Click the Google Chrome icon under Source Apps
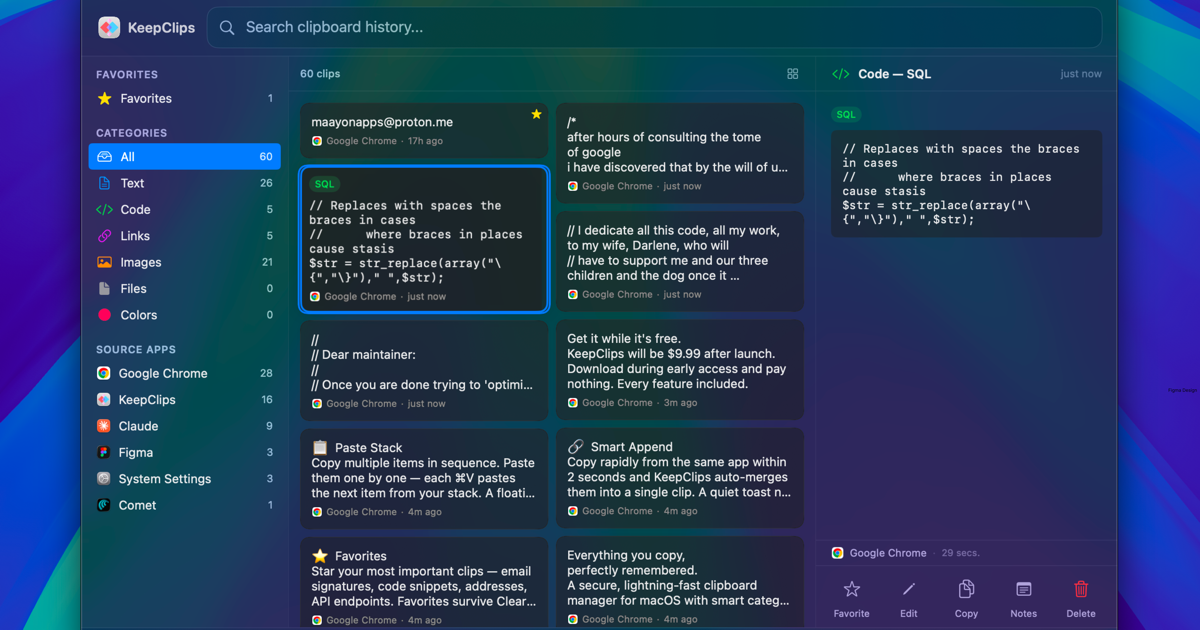This screenshot has width=1200, height=630. (x=104, y=373)
